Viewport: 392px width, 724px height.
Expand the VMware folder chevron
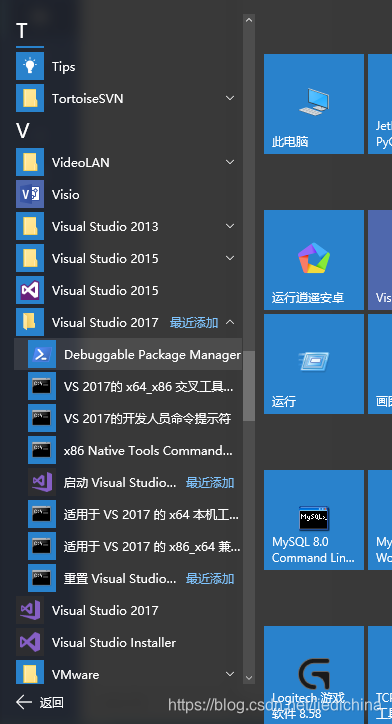coord(230,674)
